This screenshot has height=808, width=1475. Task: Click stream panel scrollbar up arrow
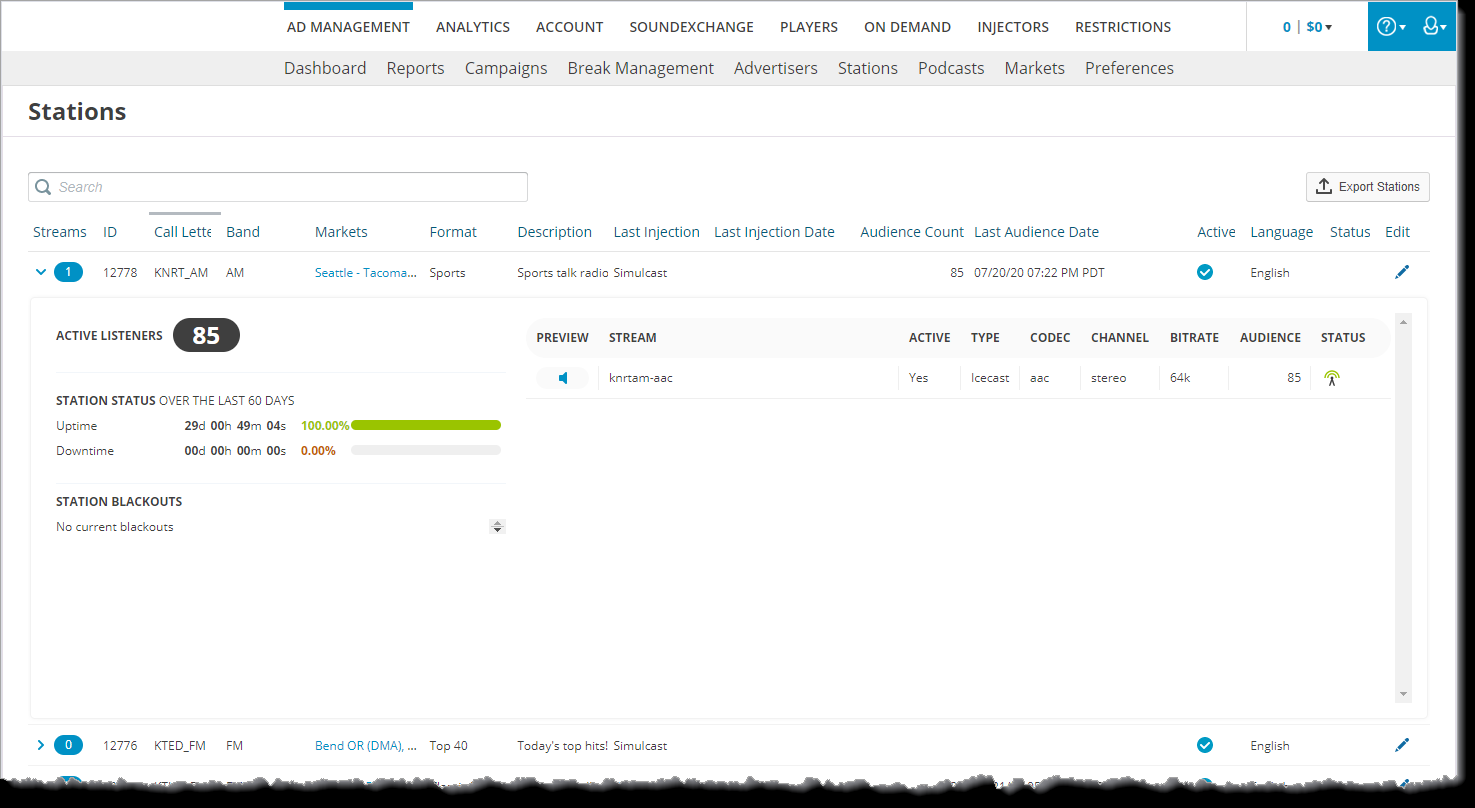coord(1403,322)
